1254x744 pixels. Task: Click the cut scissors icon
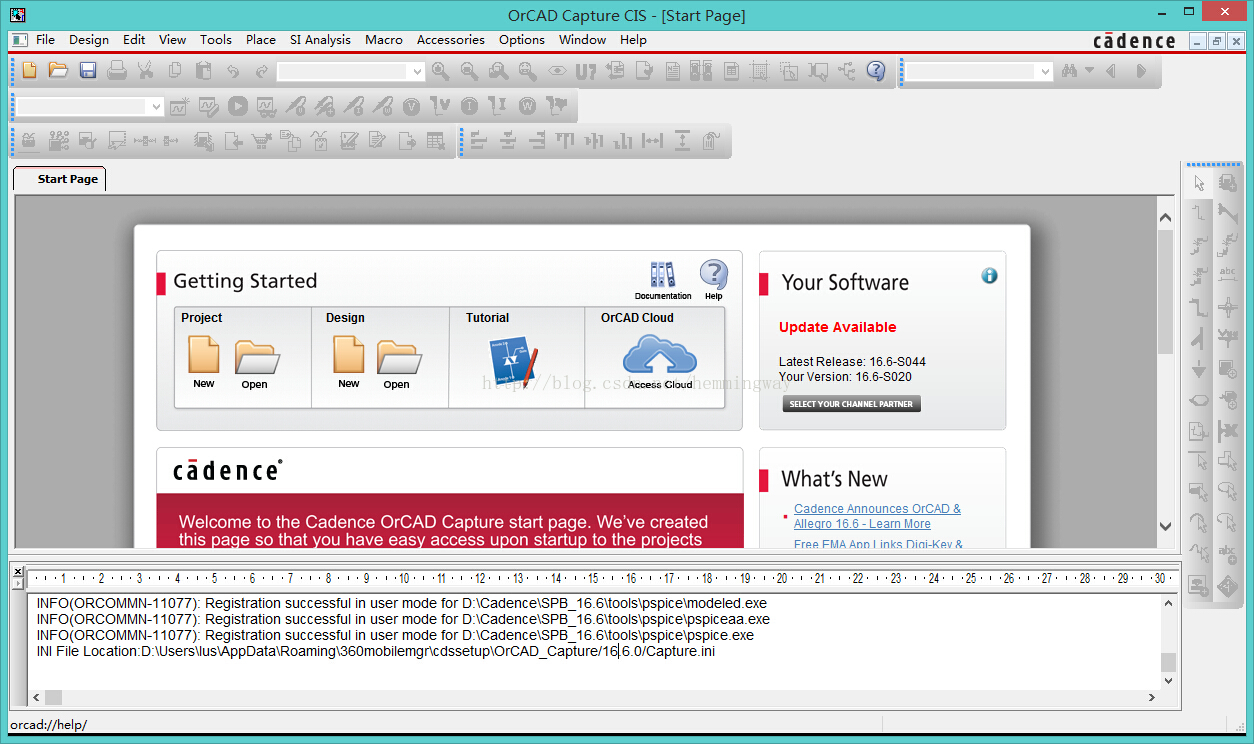146,71
